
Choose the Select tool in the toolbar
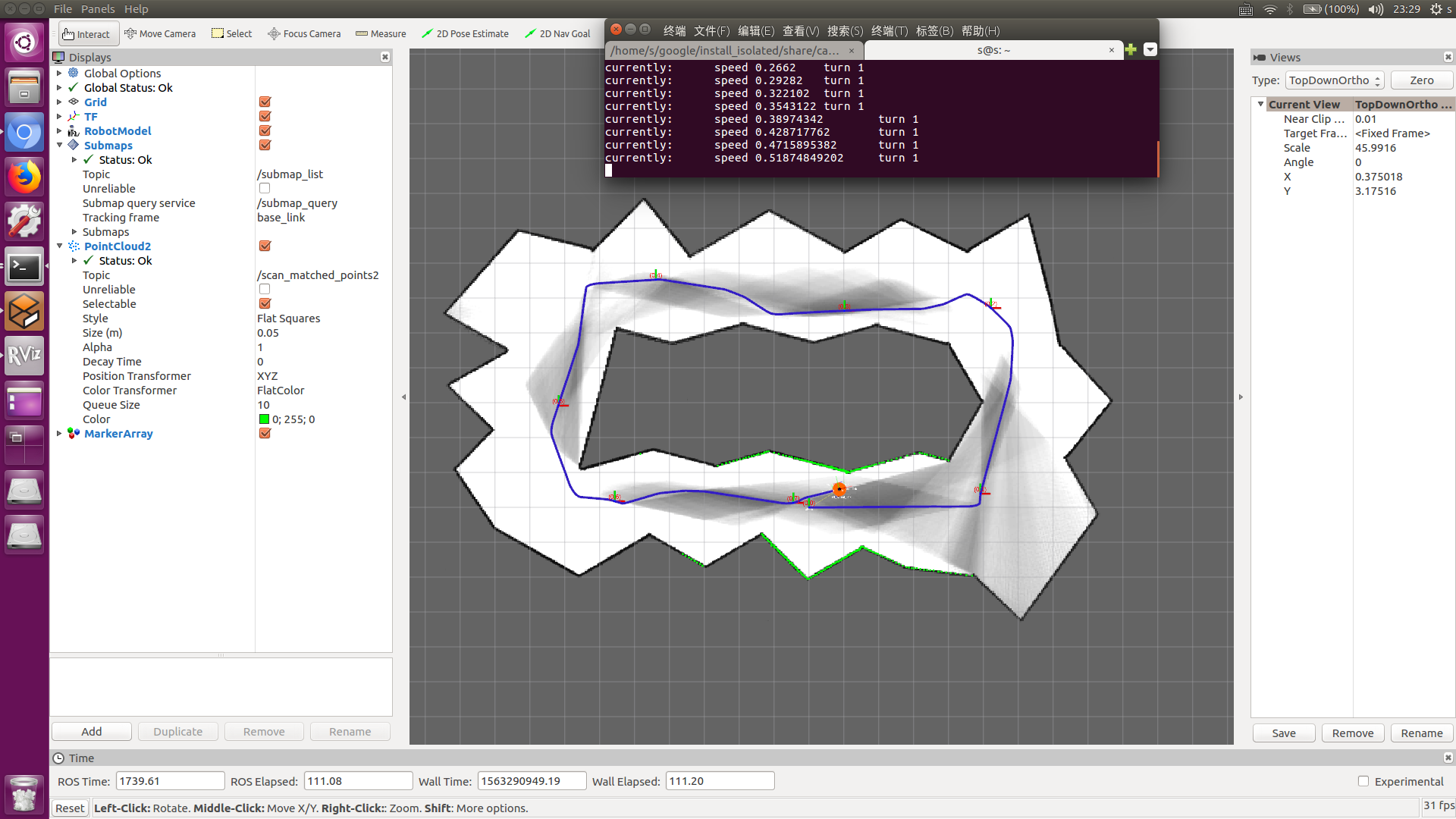click(x=231, y=33)
